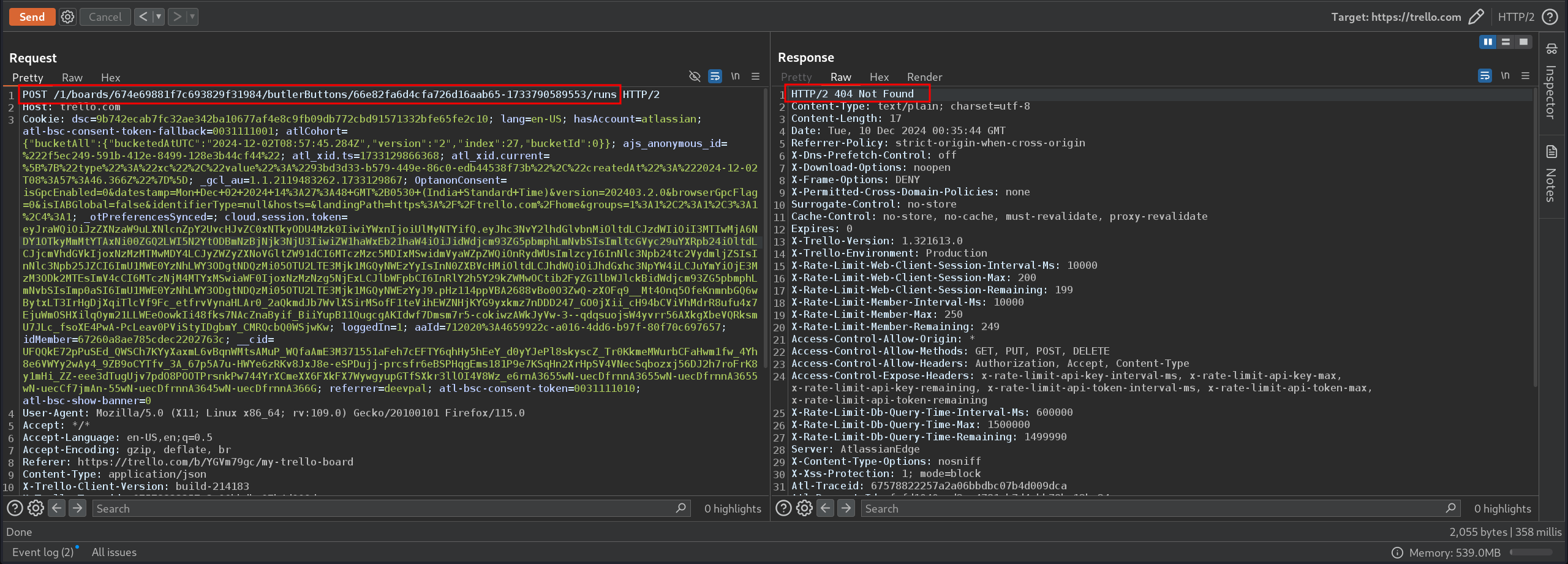This screenshot has width=1568, height=564.
Task: Click 'Target: https://trello.com' label
Action: point(1396,17)
